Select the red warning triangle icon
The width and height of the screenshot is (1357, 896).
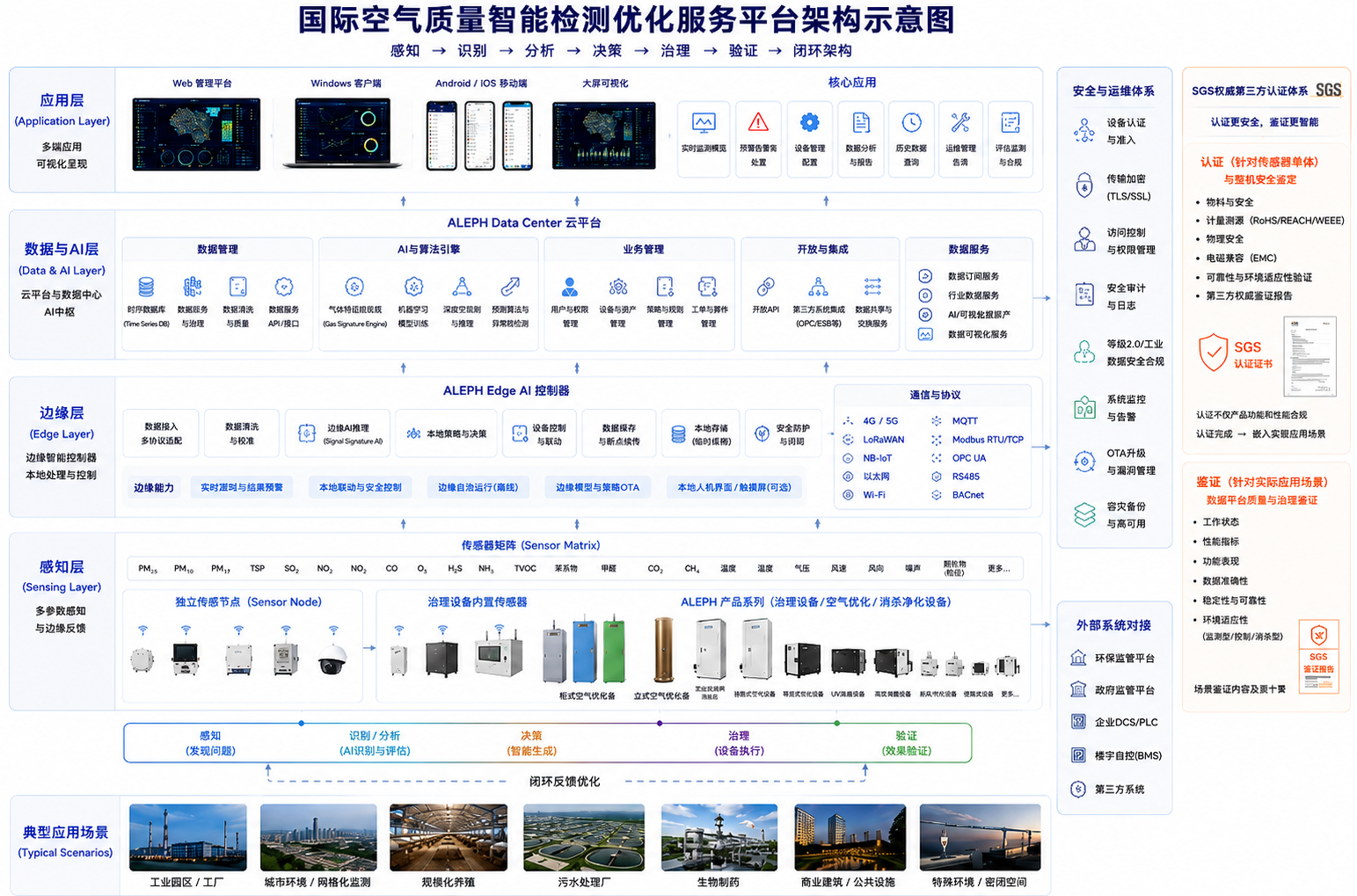(758, 121)
